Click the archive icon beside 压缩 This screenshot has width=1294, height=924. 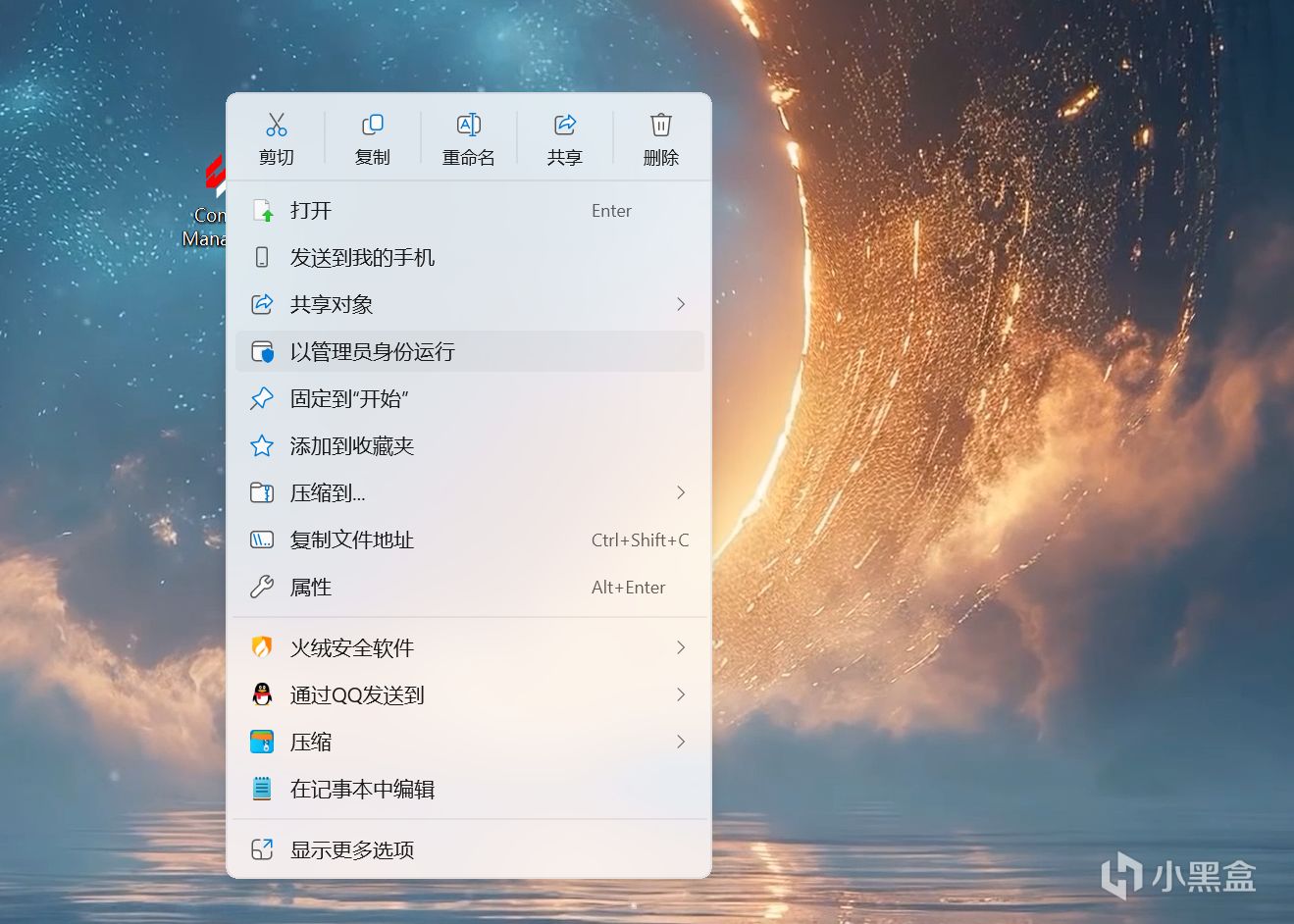pyautogui.click(x=262, y=742)
